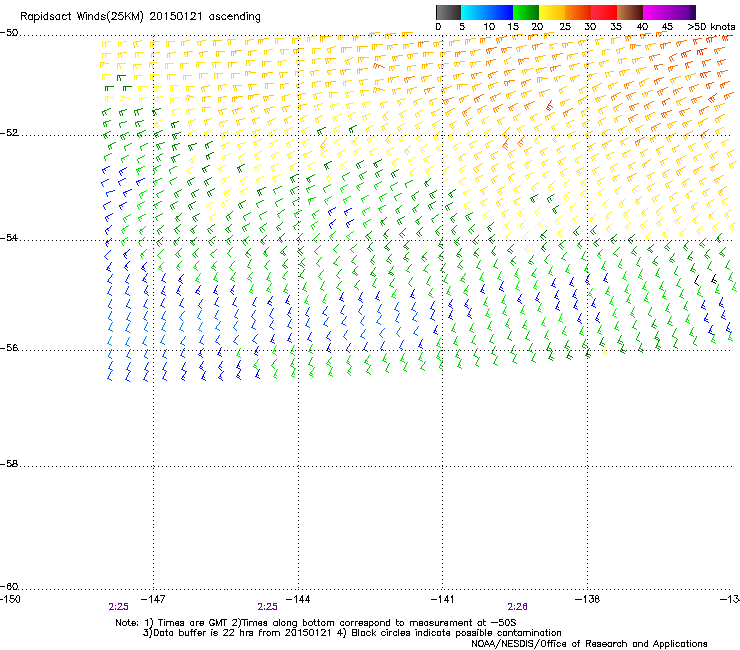Click the latitude label -50
740x650 pixels.
[x=9, y=33]
